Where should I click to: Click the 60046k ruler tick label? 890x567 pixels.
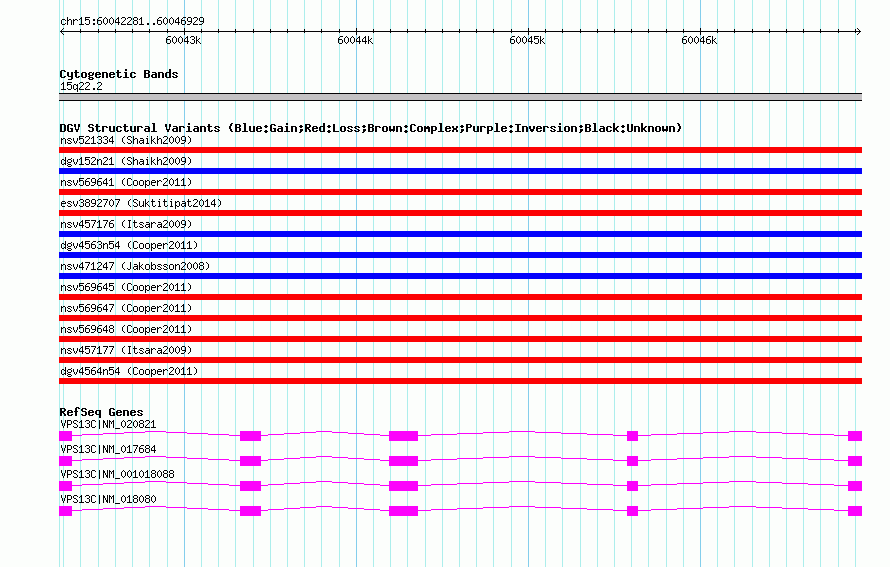coord(699,40)
